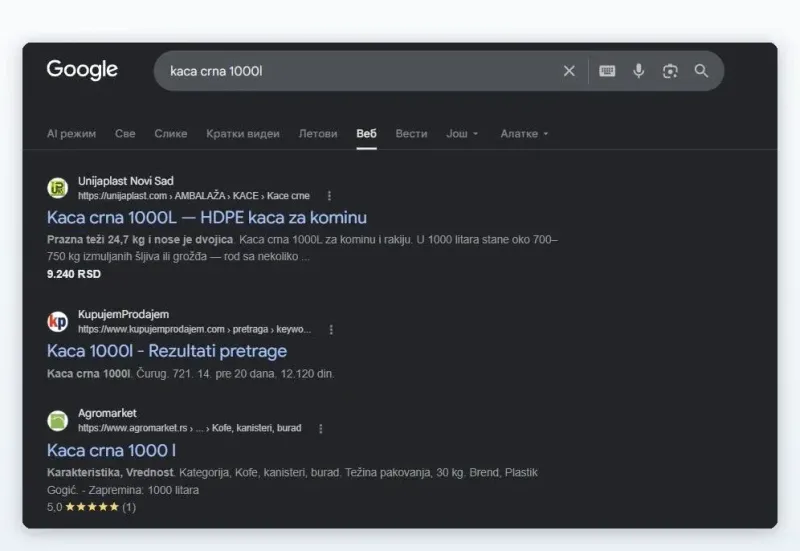Open the Кратки видеи tab

243,134
